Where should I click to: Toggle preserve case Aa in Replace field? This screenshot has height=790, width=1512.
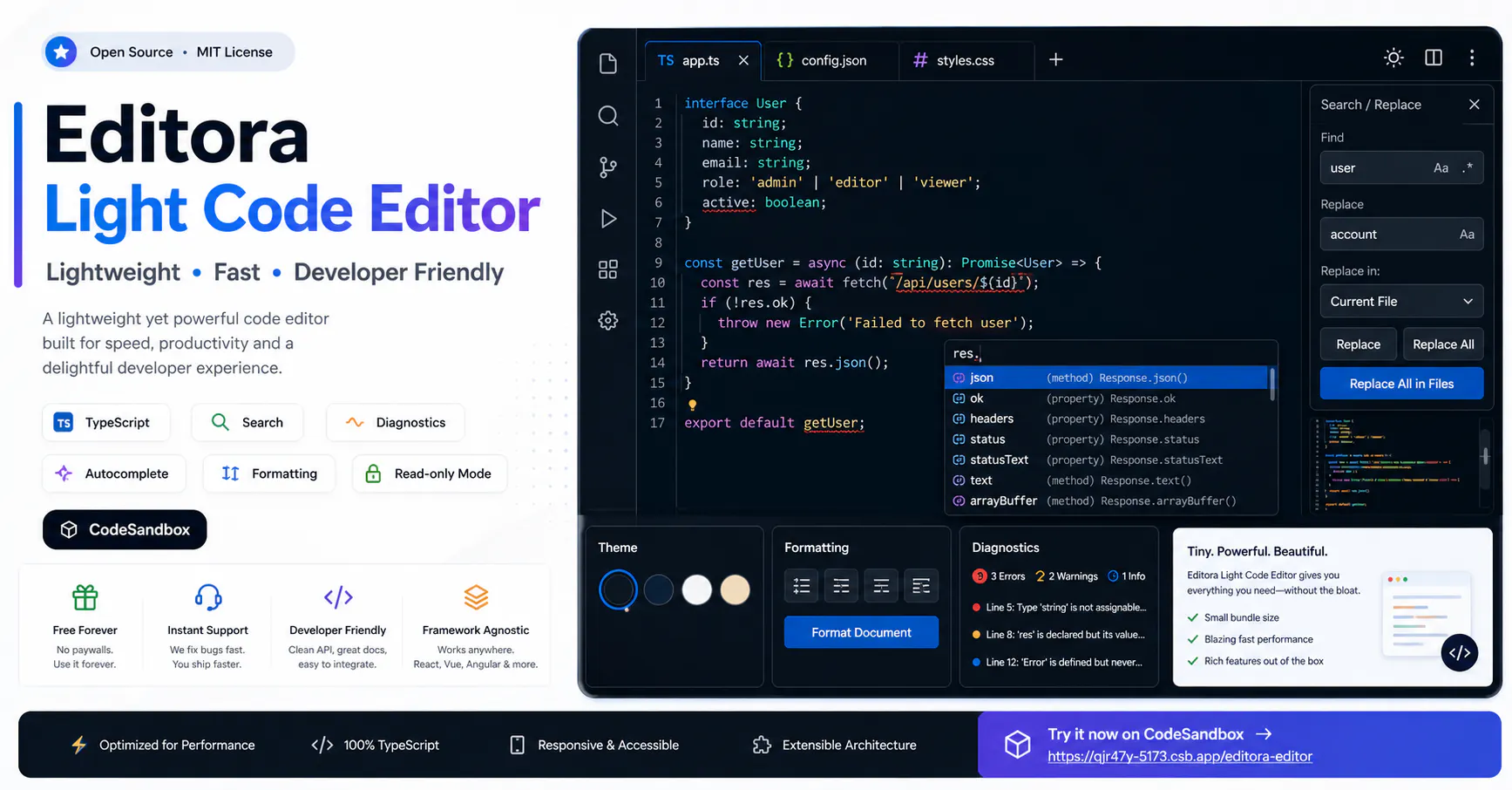1467,235
